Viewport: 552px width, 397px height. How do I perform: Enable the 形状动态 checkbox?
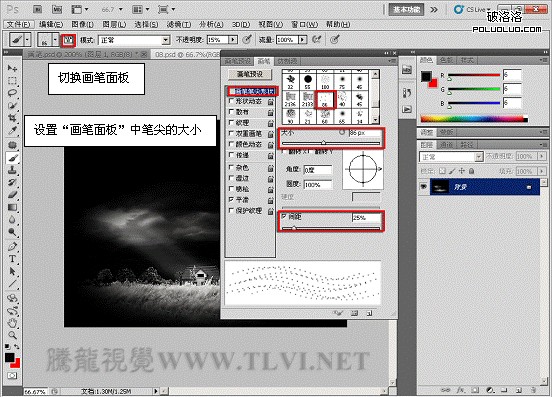(232, 101)
